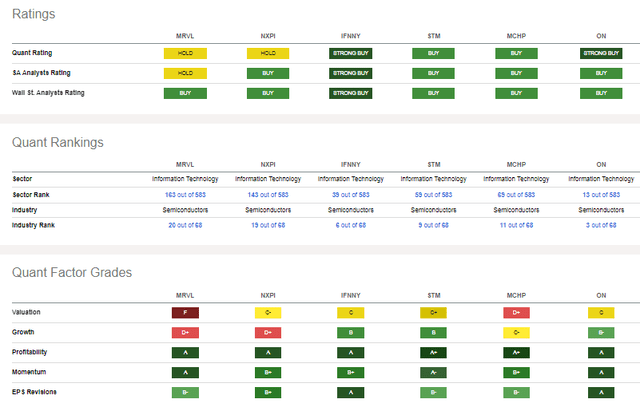This screenshot has height=411, width=640.
Task: Open IFNNY's Sector Rank link
Action: point(351,195)
